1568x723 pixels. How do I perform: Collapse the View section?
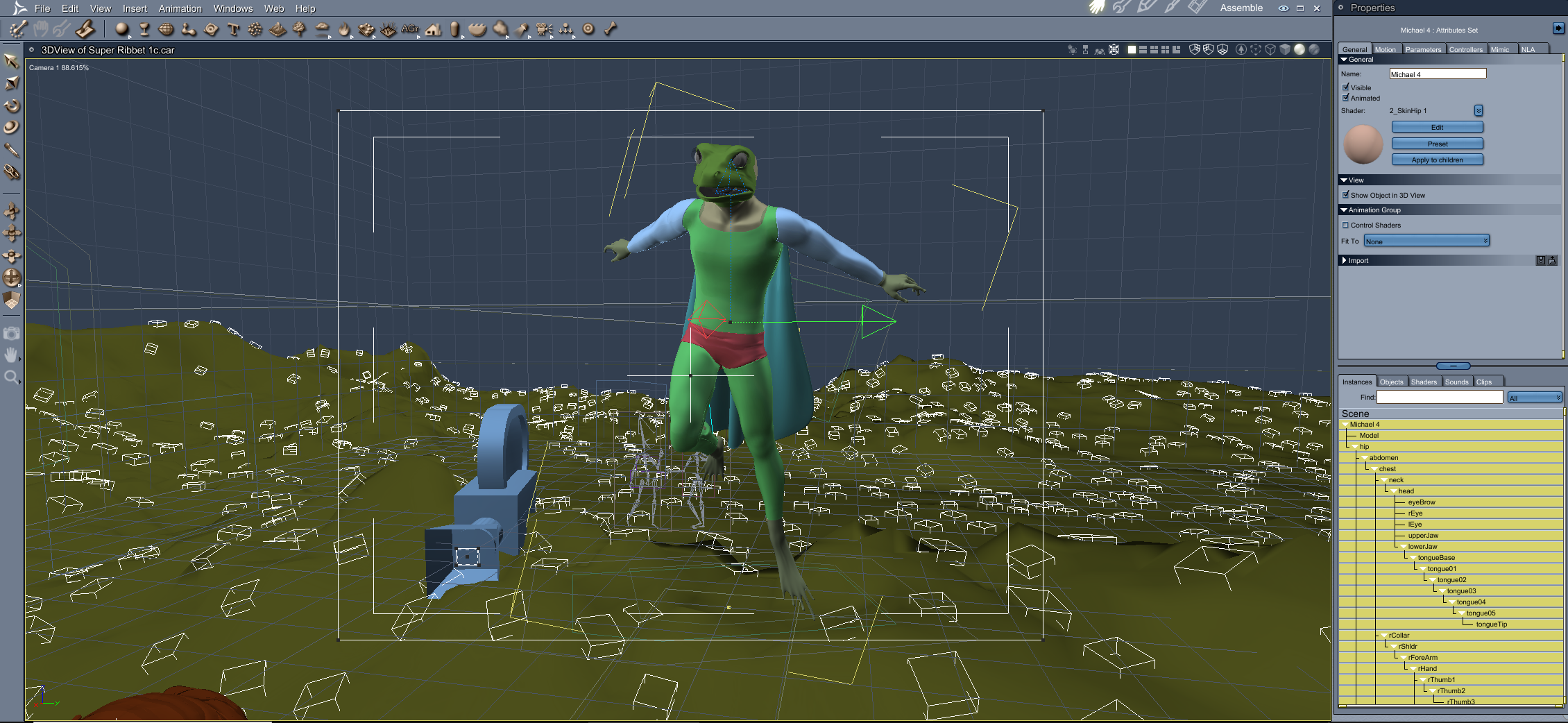point(1344,180)
